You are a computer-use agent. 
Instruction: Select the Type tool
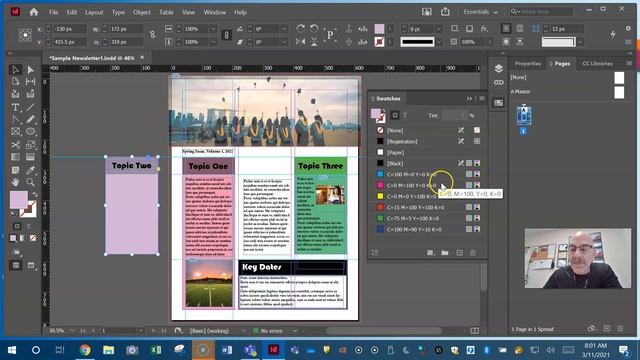click(x=15, y=108)
